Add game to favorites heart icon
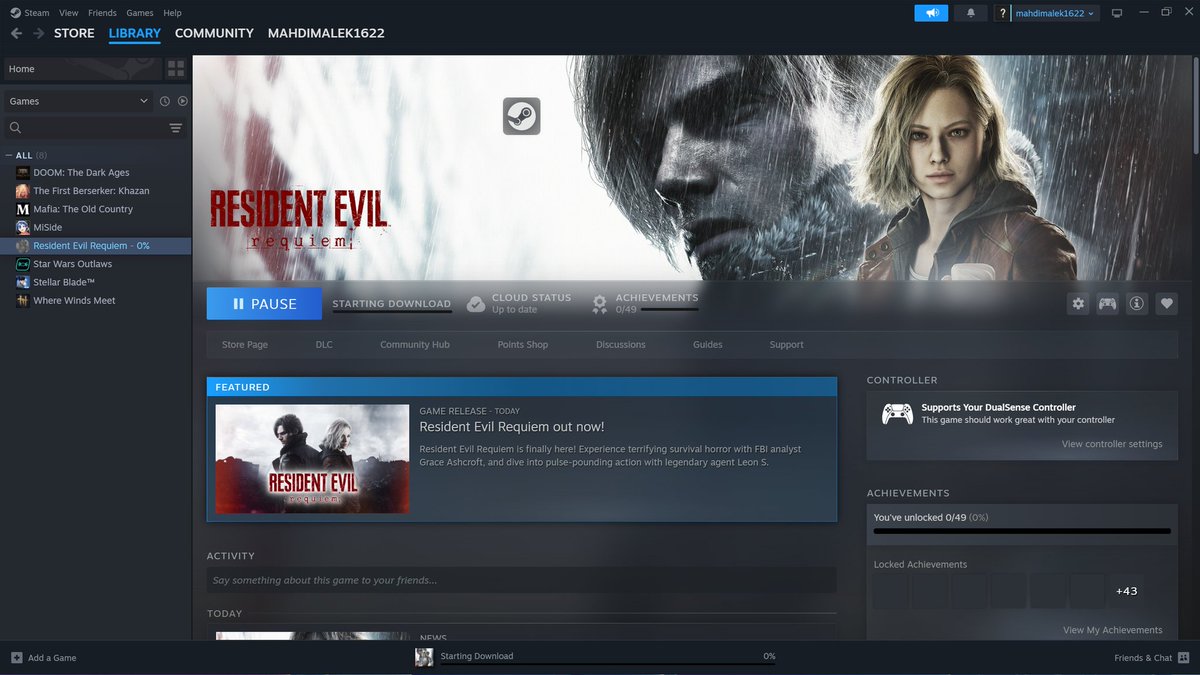 point(1166,304)
